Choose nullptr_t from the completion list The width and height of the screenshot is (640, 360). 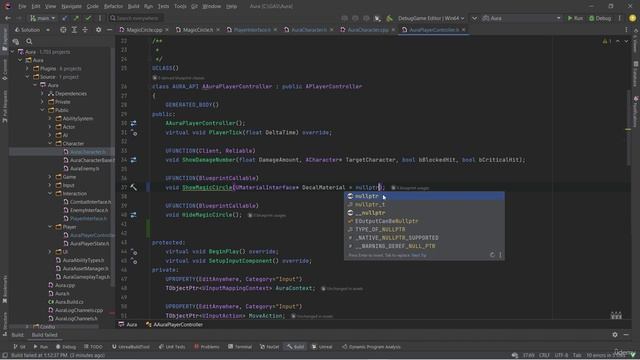(x=424, y=204)
